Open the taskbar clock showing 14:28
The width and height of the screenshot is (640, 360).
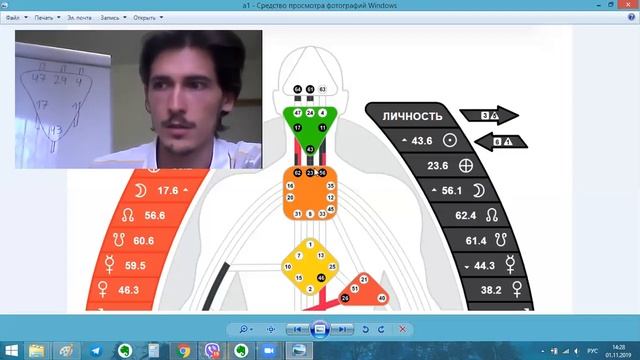(x=618, y=351)
